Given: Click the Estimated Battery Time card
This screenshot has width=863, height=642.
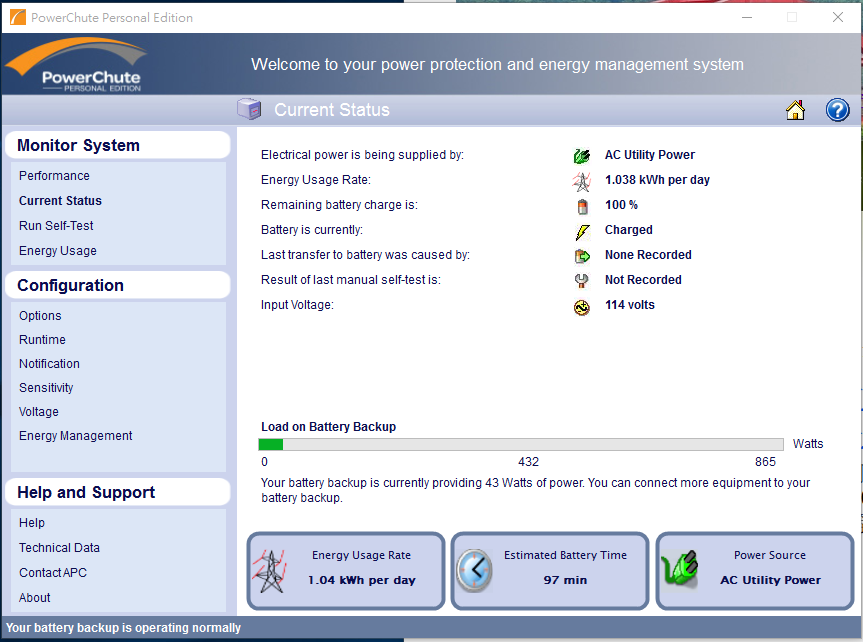Looking at the screenshot, I should 550,571.
